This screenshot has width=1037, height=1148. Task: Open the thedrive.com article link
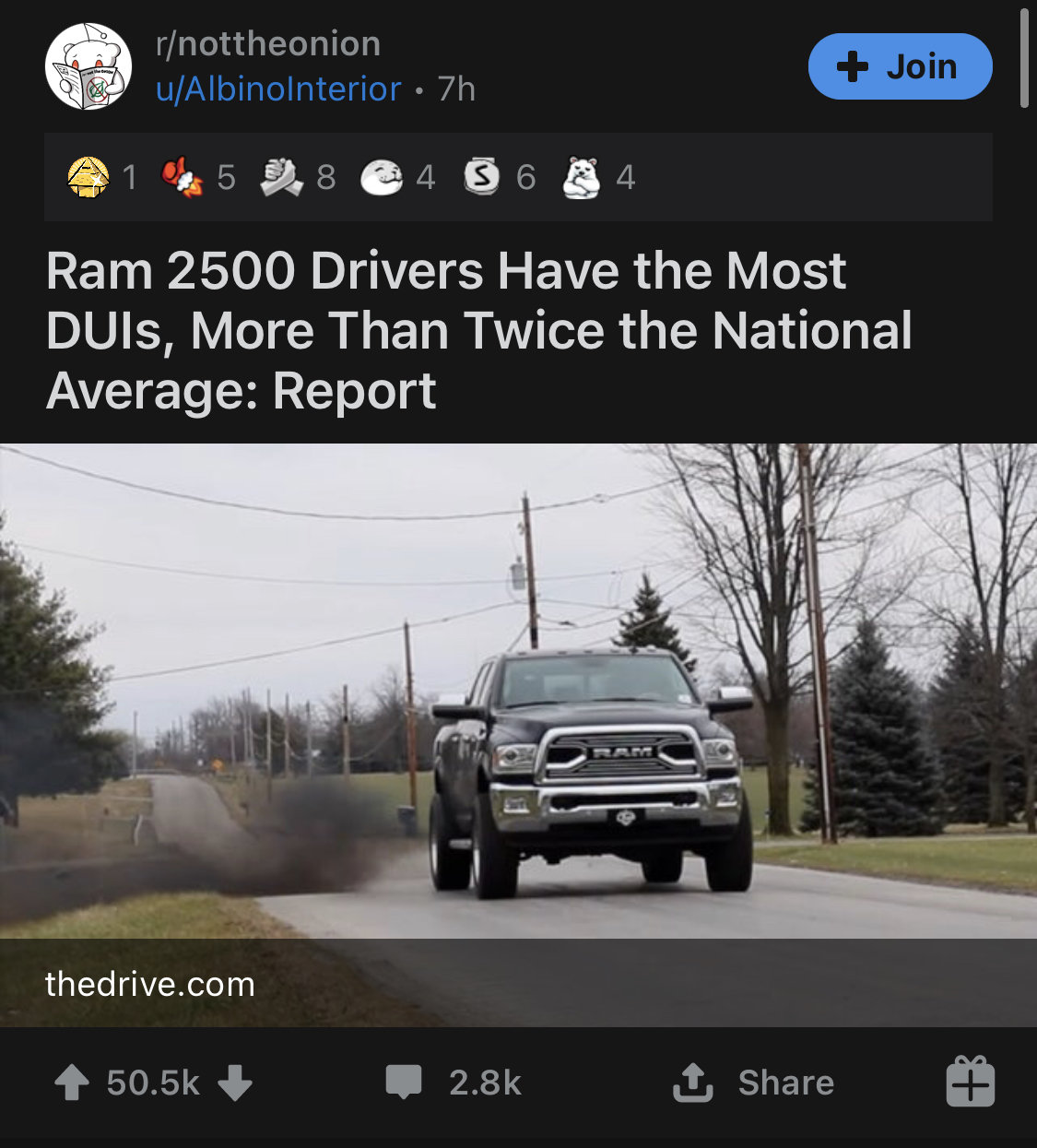149,984
